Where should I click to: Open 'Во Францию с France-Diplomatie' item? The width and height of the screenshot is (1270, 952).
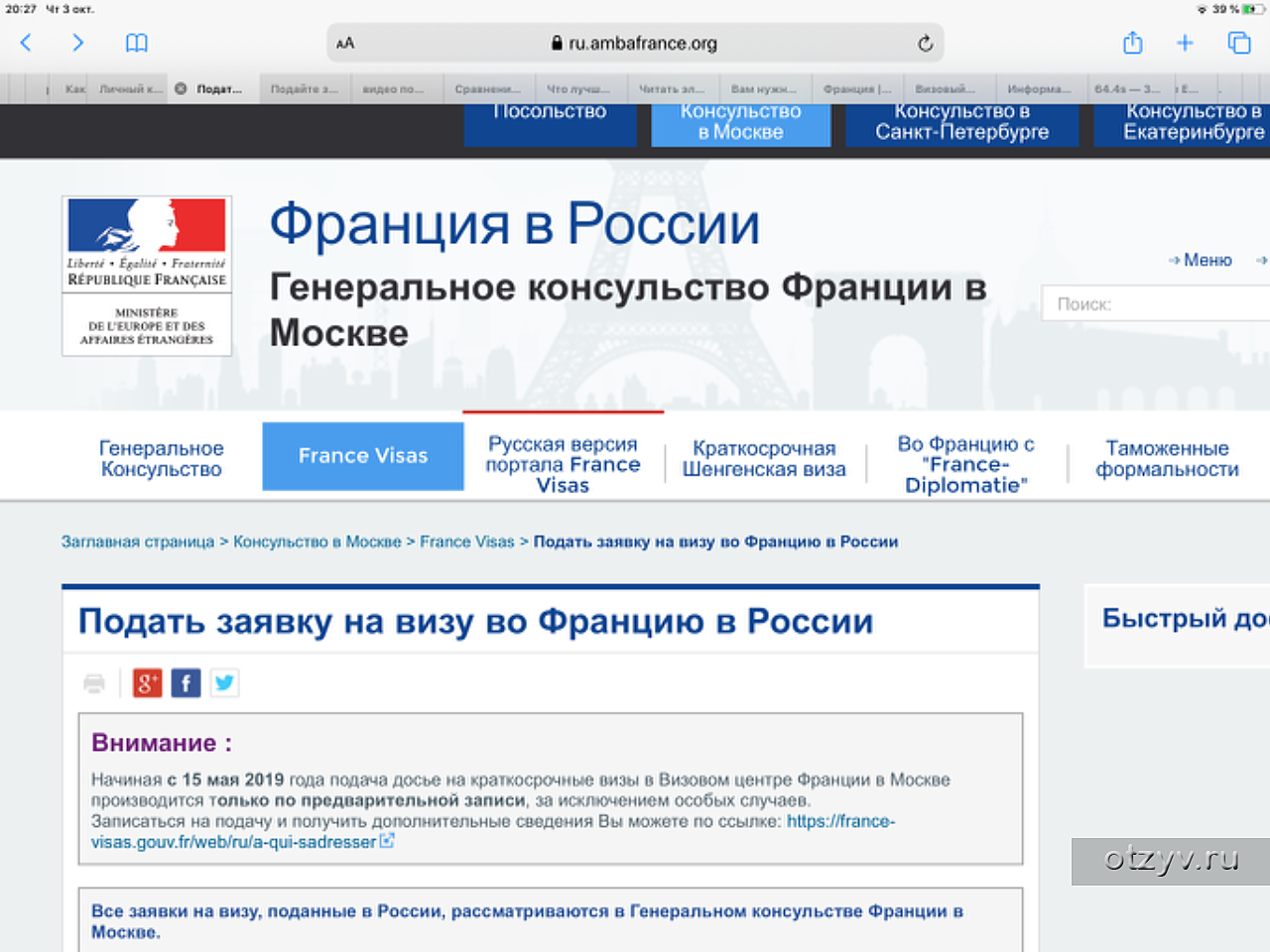point(965,464)
